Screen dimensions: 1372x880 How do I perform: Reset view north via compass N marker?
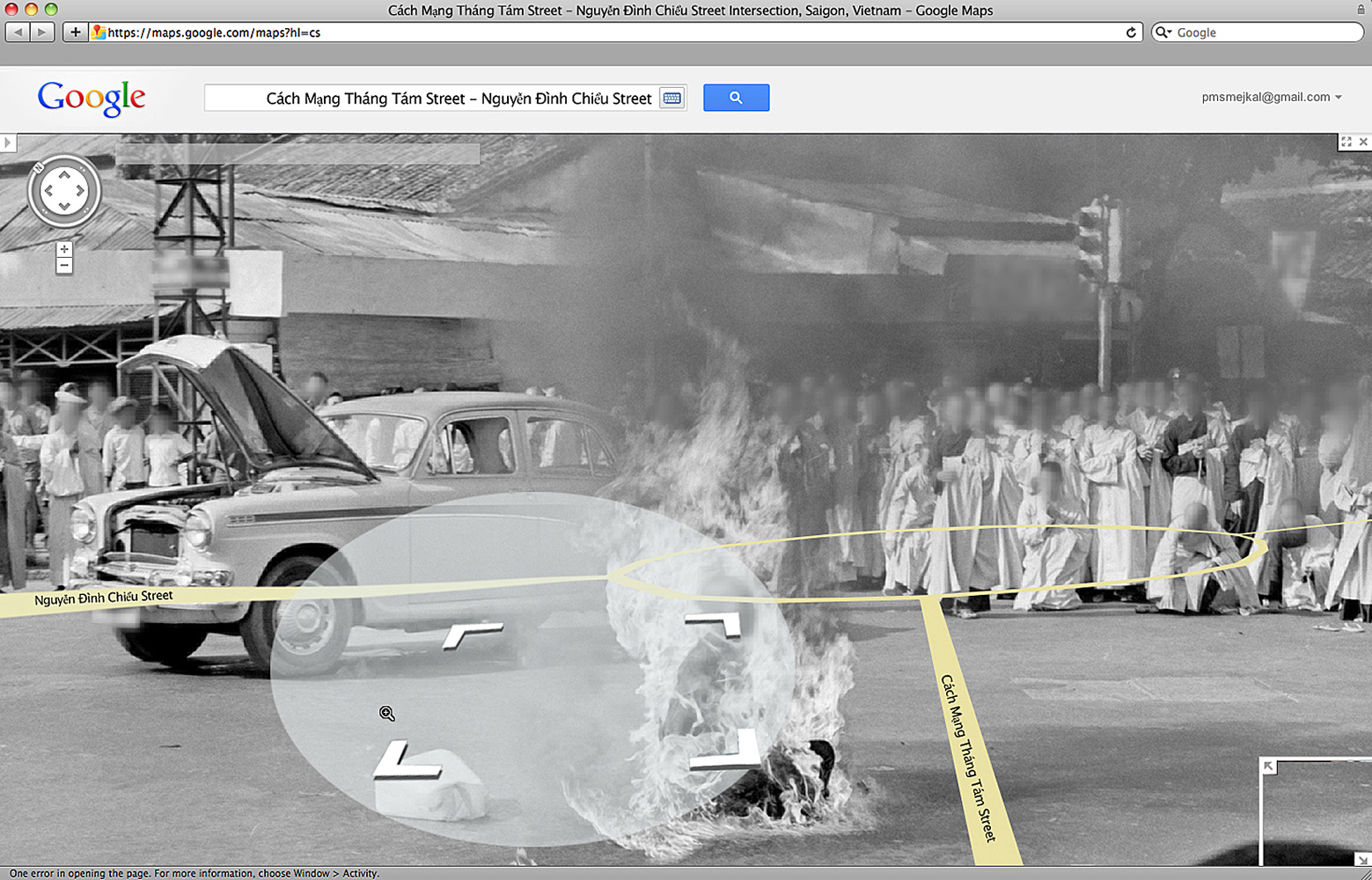tap(38, 166)
